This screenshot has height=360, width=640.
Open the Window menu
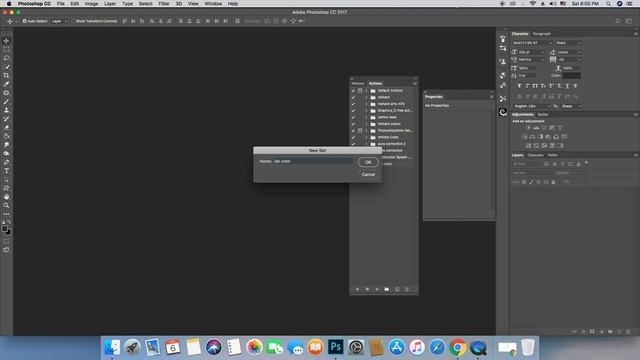pos(213,4)
